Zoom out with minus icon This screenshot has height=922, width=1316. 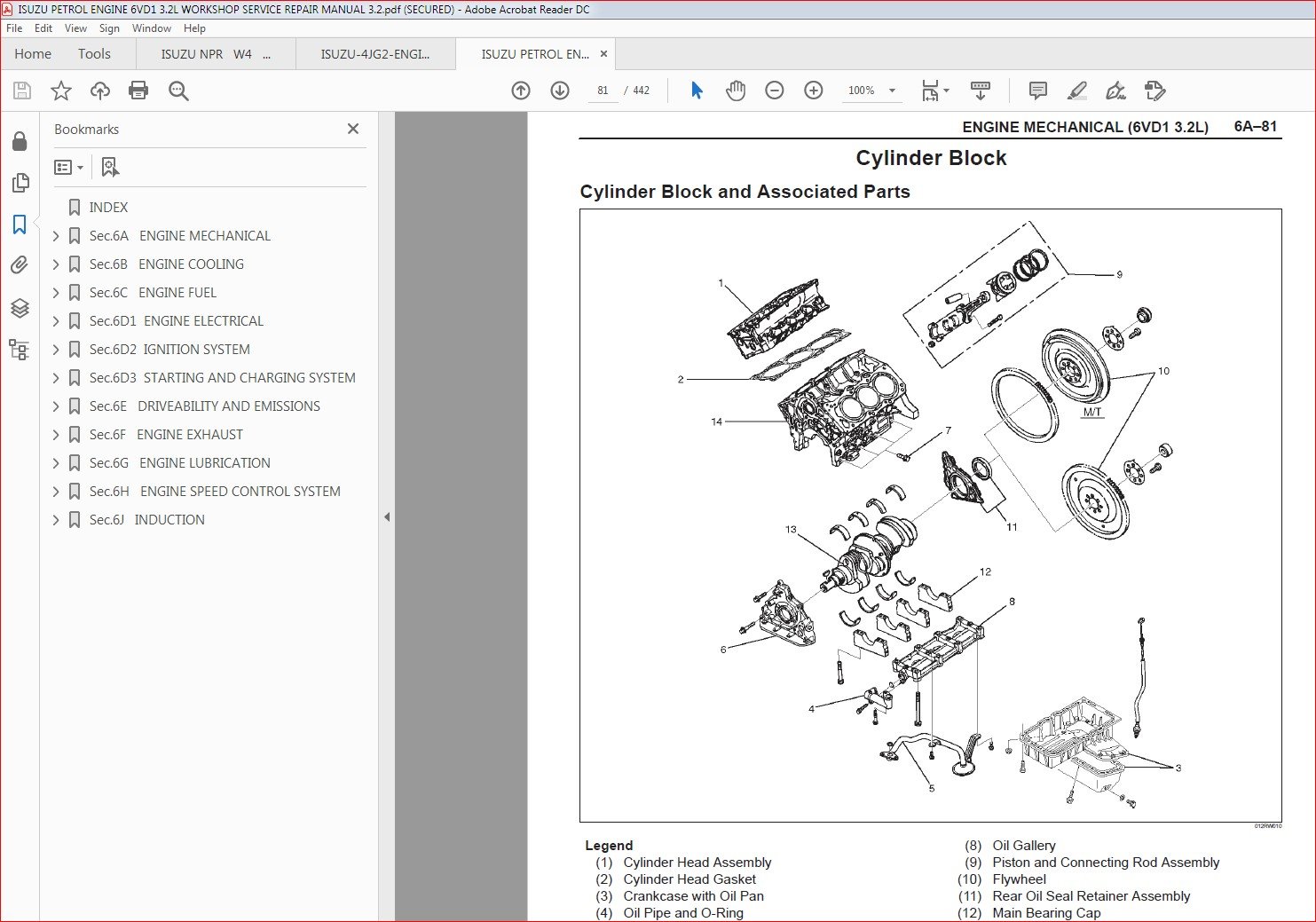775,91
